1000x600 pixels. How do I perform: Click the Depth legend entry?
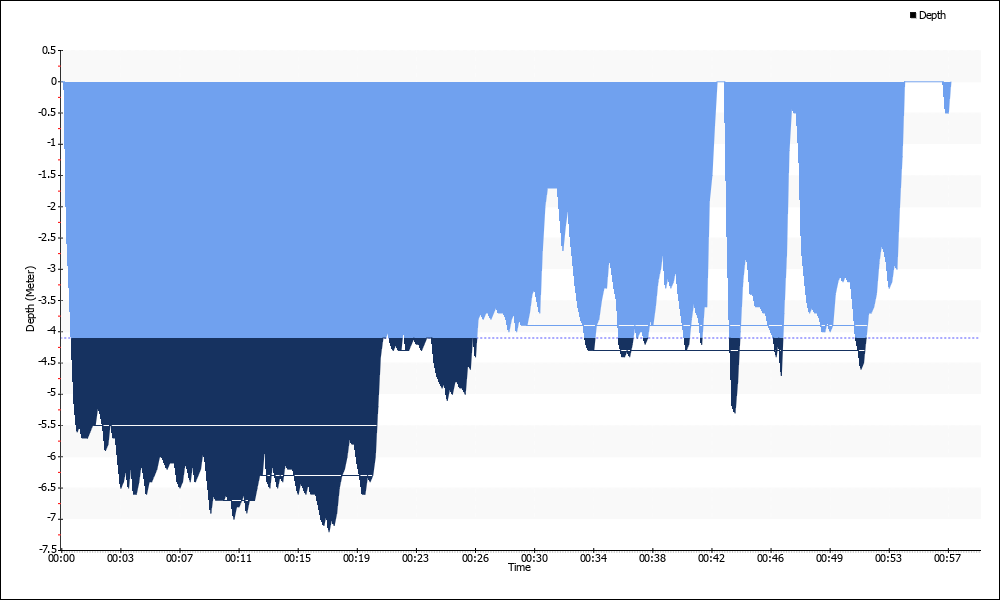pos(928,15)
